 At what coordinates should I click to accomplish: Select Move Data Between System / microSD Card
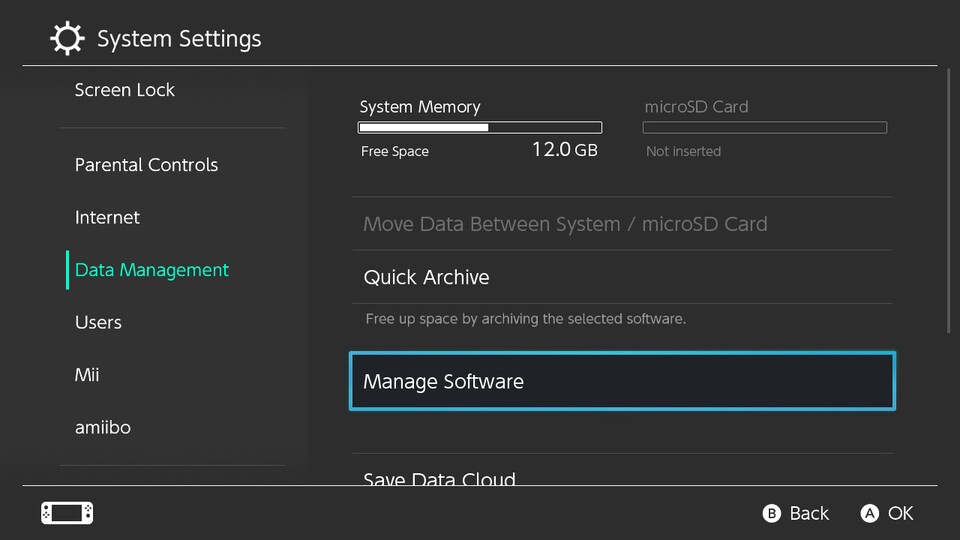(x=565, y=224)
